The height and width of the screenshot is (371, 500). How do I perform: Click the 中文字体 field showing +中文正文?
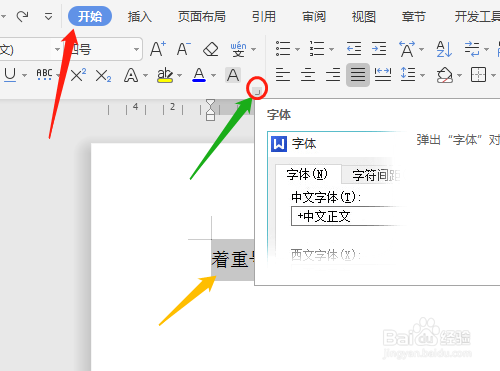tap(348, 216)
